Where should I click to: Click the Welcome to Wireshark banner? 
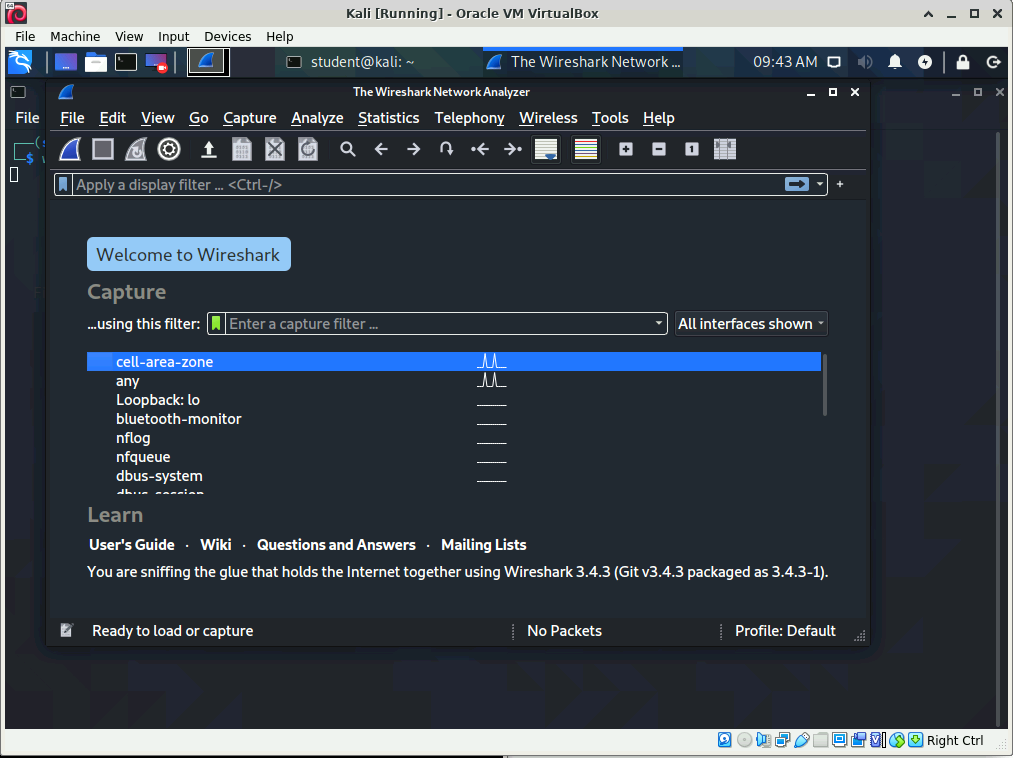[x=189, y=254]
